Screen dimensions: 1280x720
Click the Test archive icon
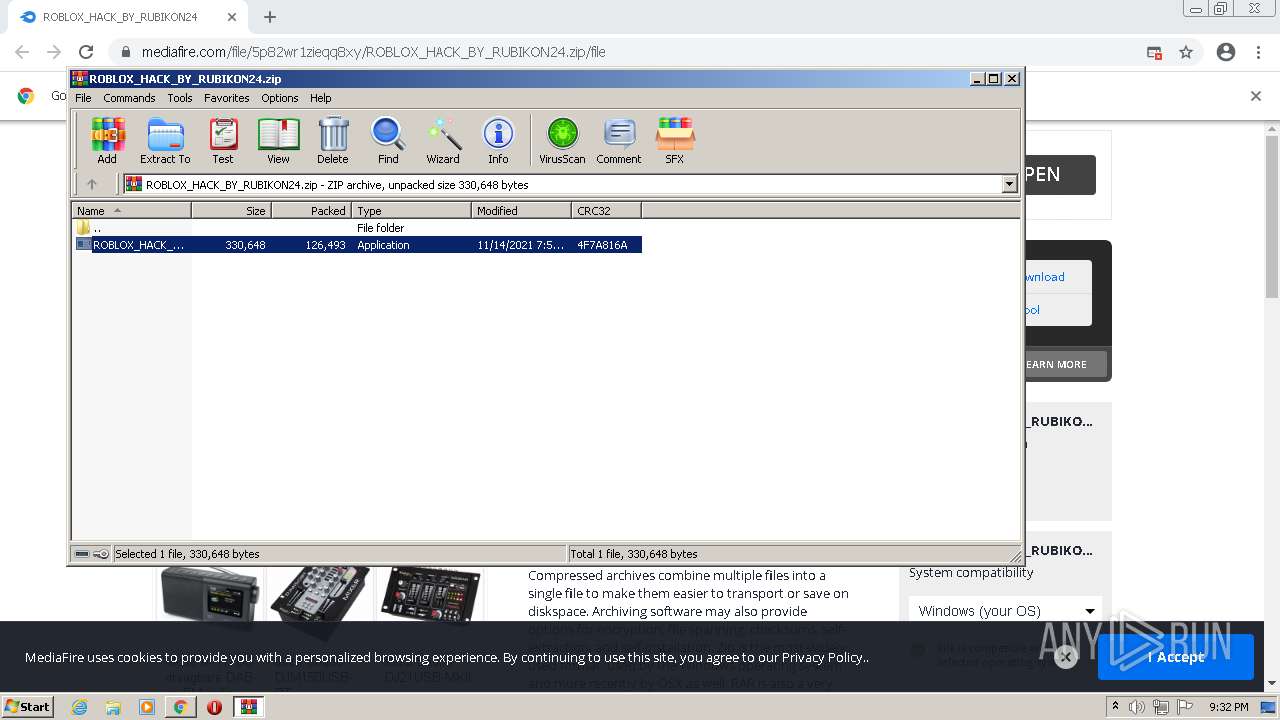223,140
